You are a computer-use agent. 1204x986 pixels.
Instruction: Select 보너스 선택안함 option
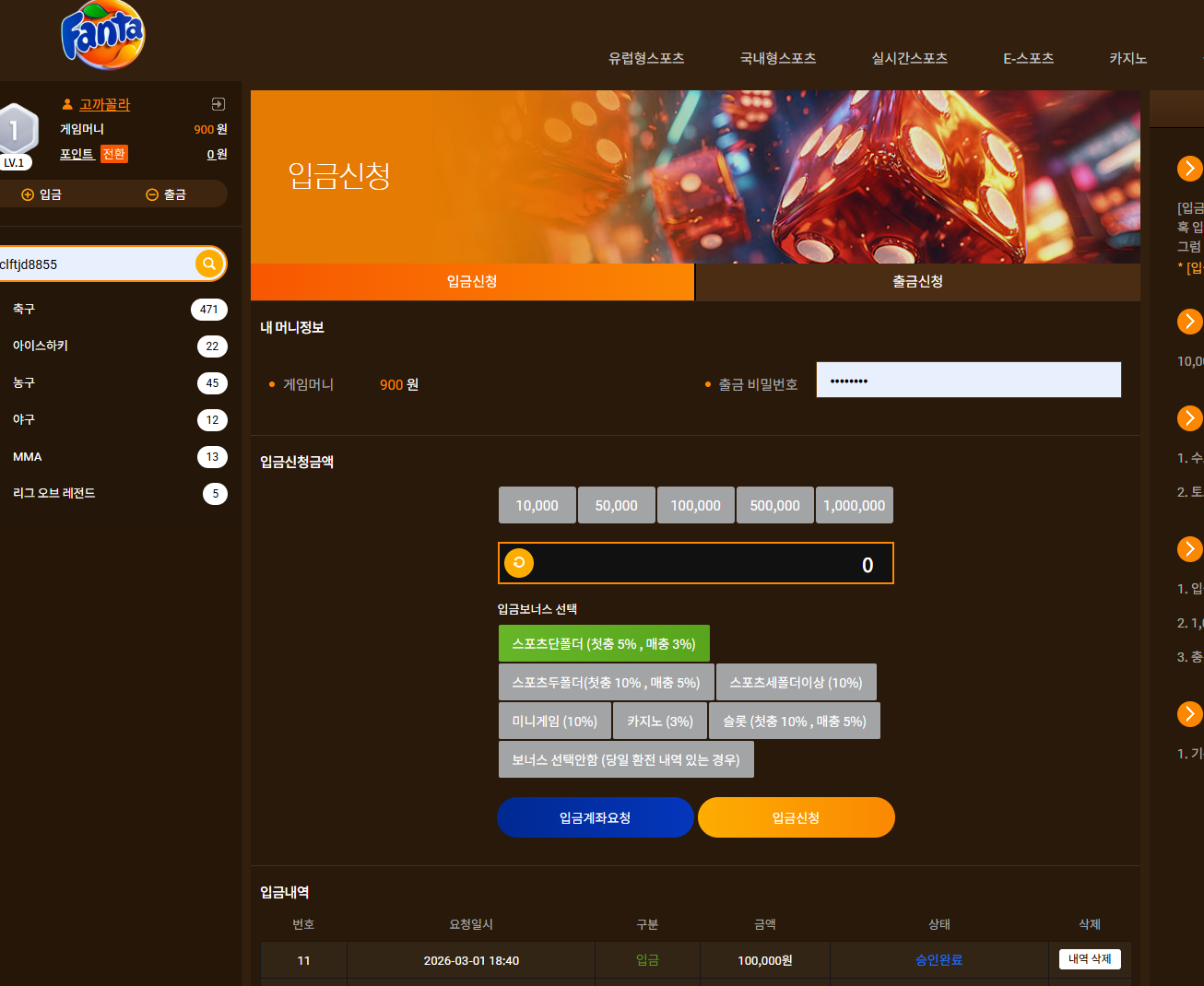coord(626,759)
